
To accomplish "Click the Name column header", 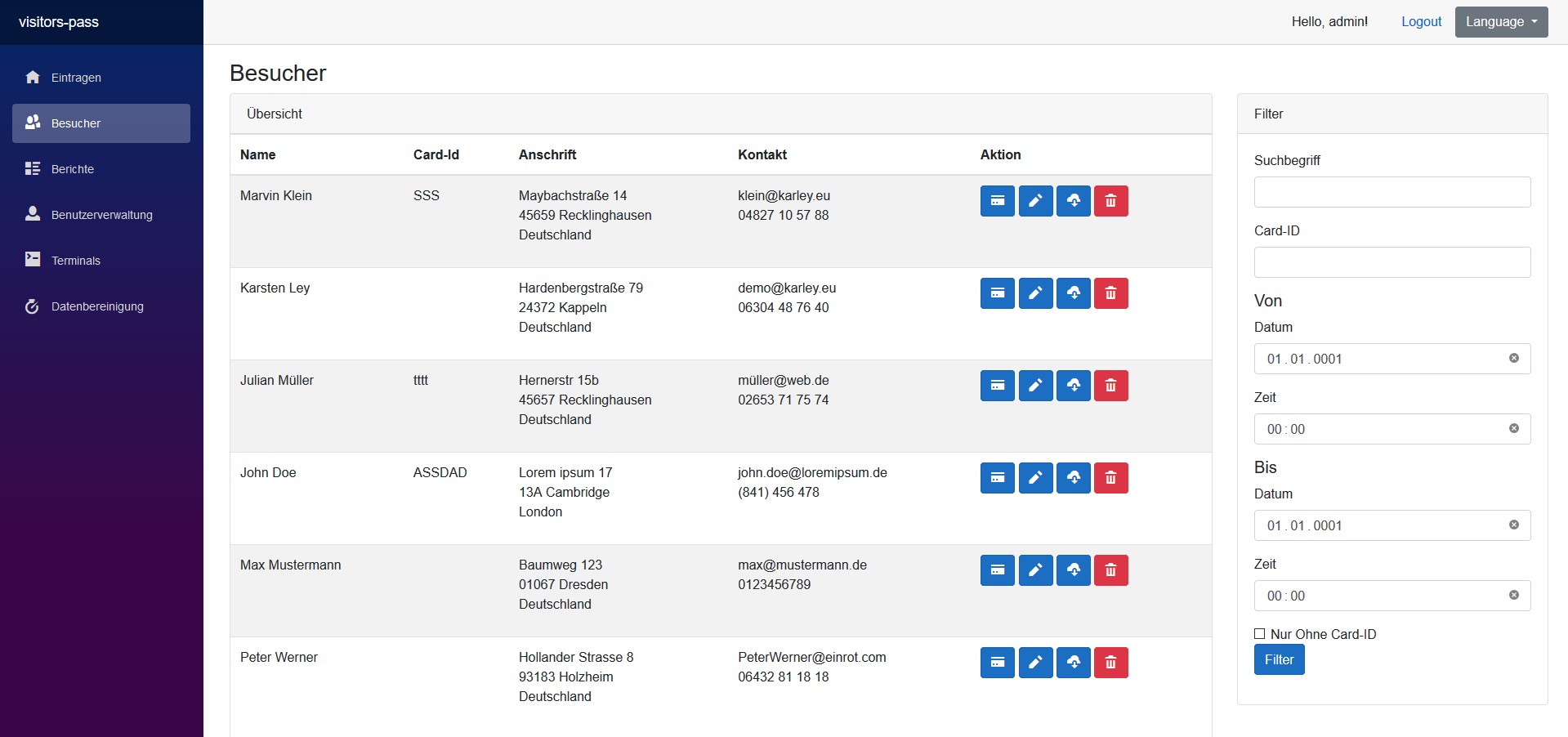I will tap(257, 154).
